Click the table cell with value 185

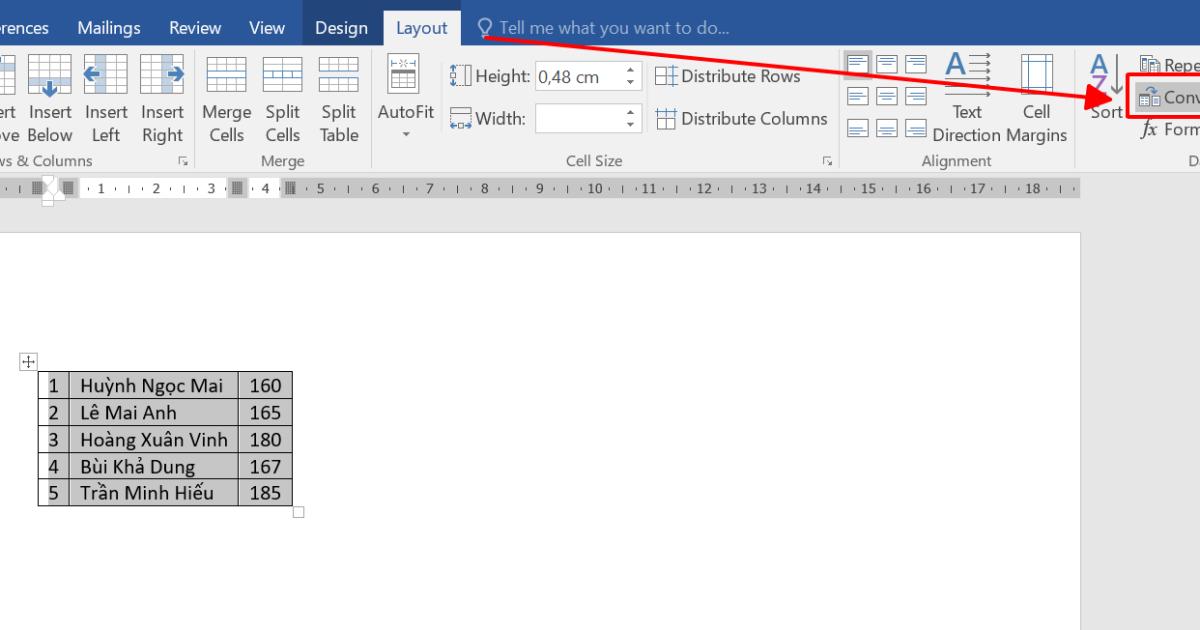tap(265, 492)
